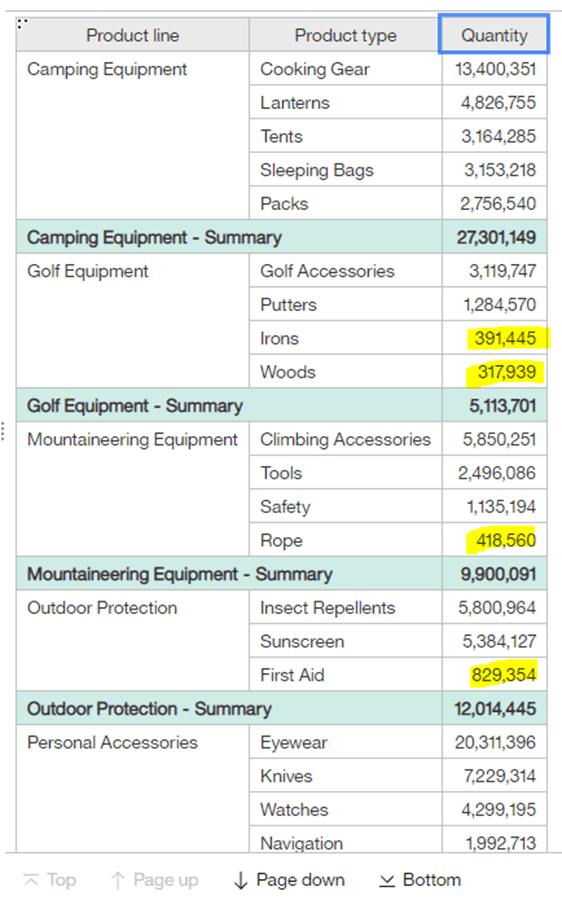562x900 pixels.
Task: Click the summary total 5,113,701
Action: coord(502,406)
